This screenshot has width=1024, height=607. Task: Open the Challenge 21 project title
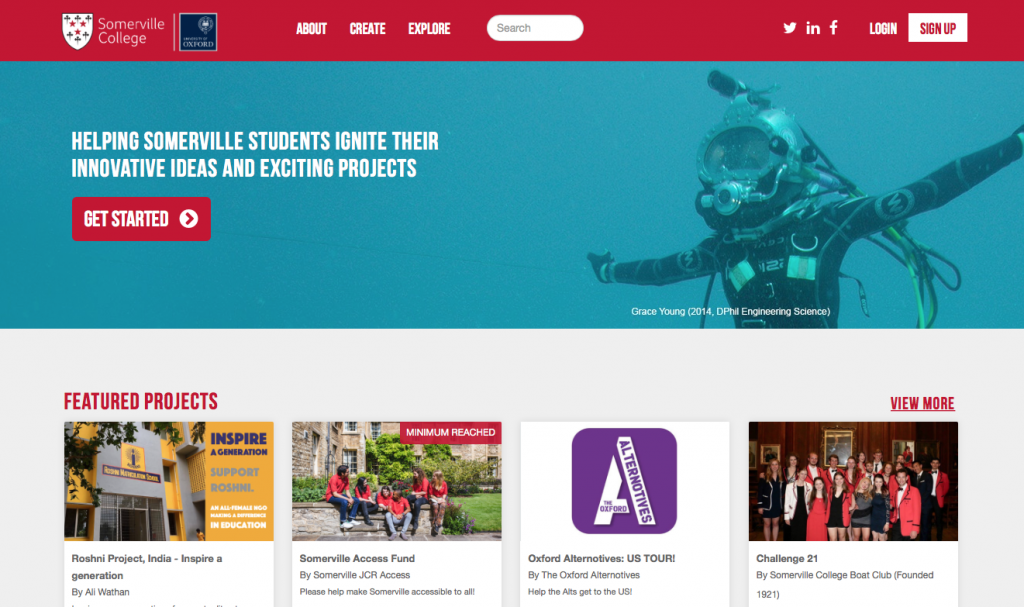[787, 559]
